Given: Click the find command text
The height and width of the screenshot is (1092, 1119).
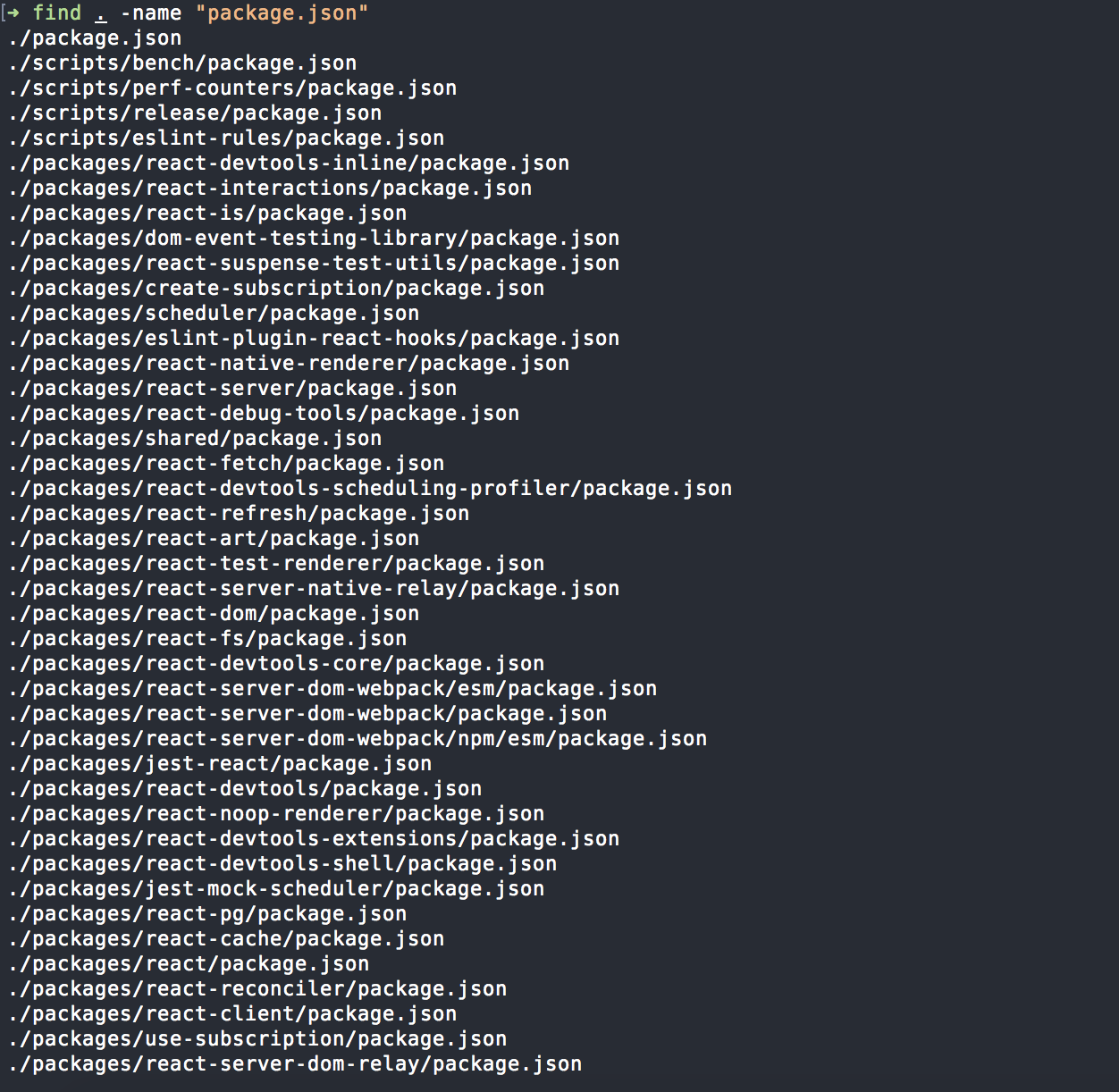Looking at the screenshot, I should [57, 13].
